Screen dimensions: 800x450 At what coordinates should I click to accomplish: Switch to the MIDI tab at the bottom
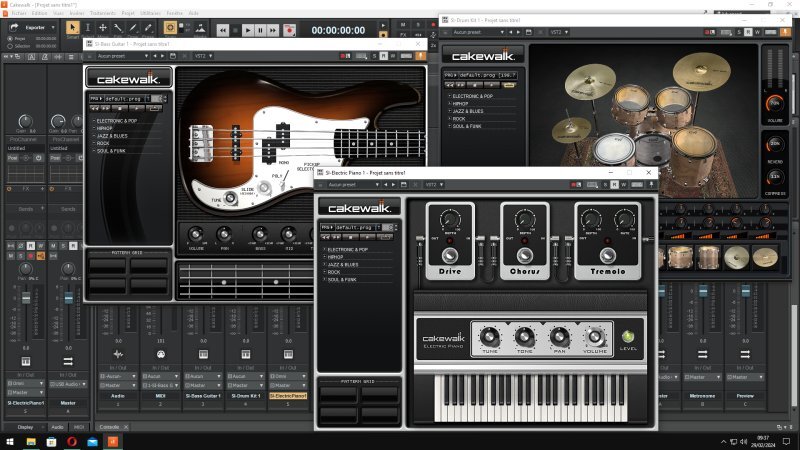click(79, 427)
